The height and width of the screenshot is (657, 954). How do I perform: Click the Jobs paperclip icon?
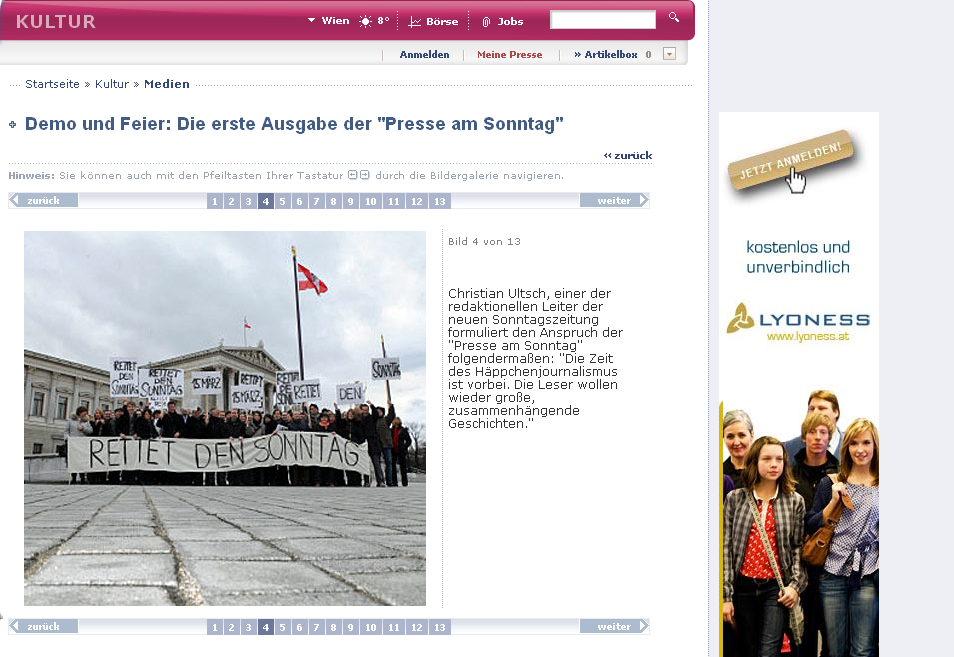[486, 22]
